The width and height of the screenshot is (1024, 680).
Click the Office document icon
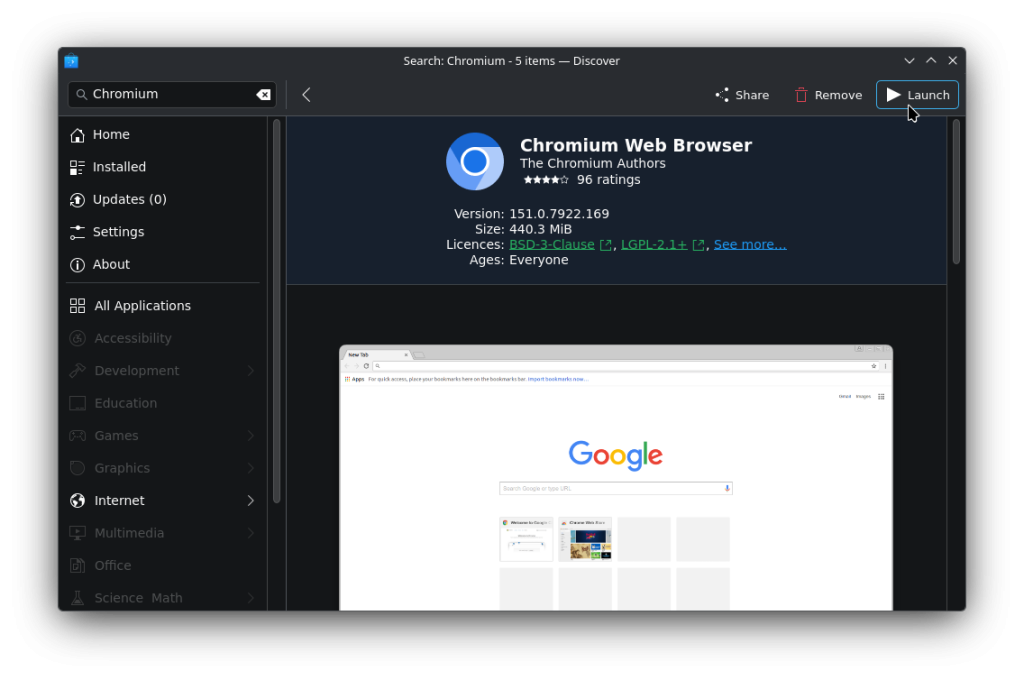pos(77,566)
